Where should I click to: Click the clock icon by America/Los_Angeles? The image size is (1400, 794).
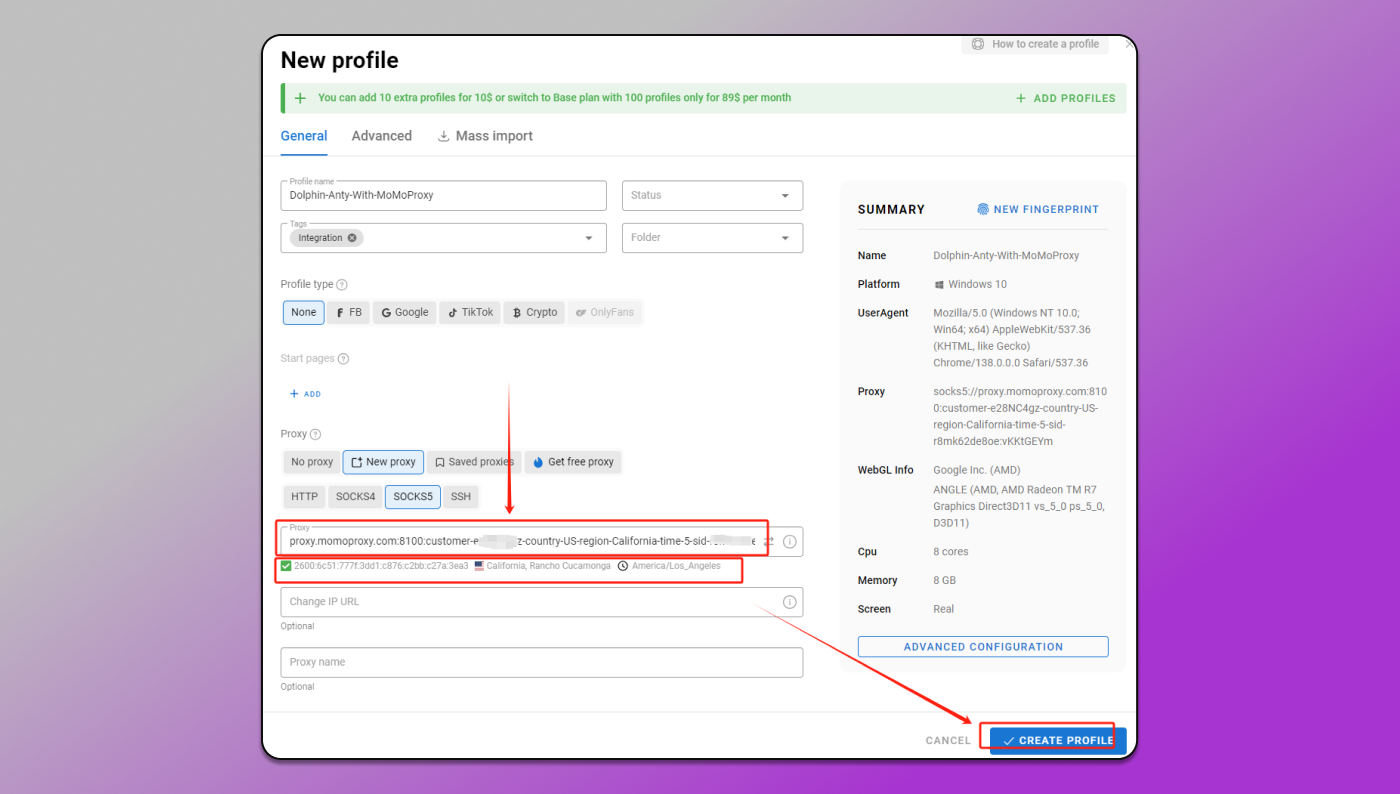623,566
